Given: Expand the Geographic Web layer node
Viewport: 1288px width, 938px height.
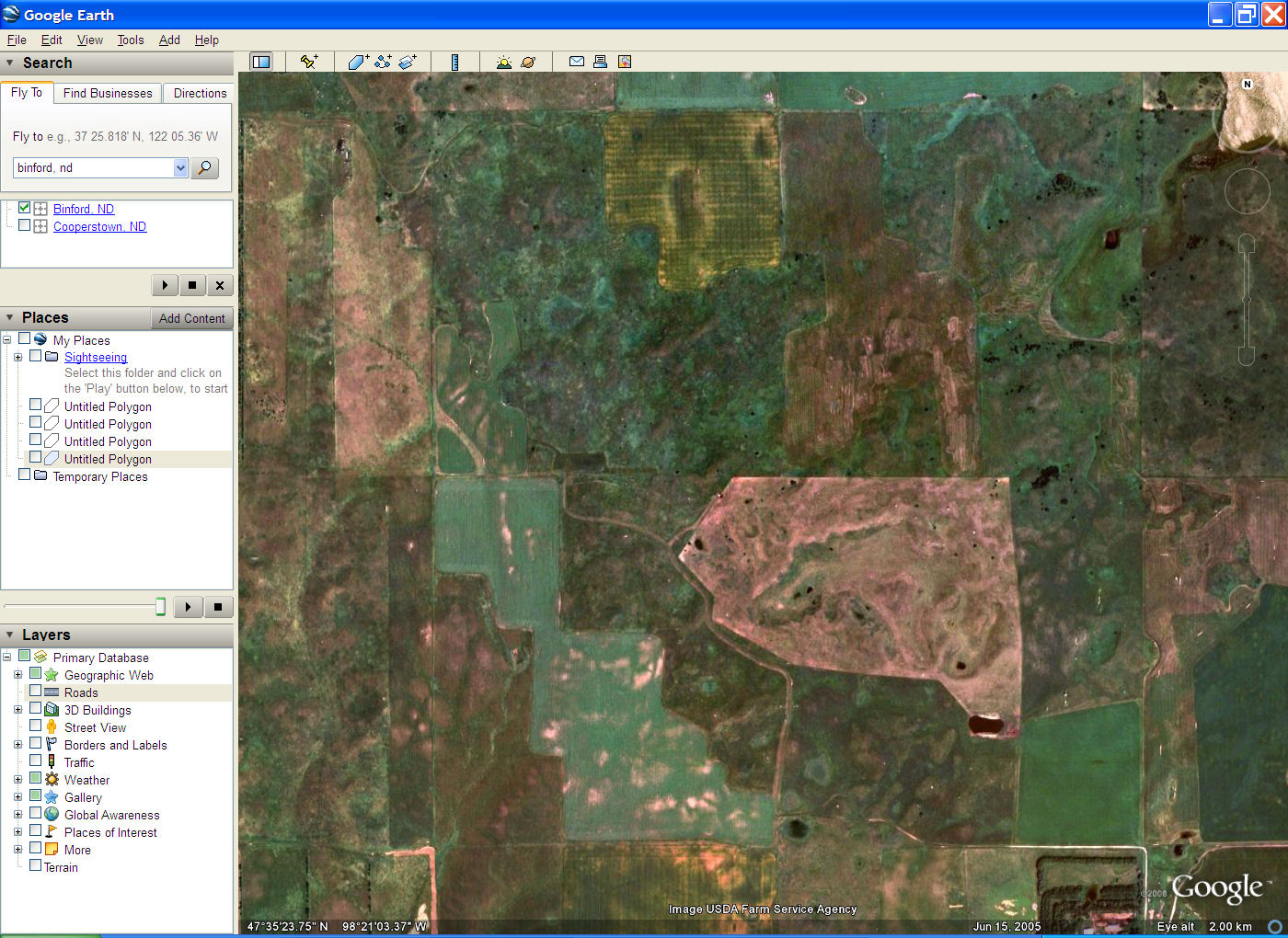Looking at the screenshot, I should (17, 675).
